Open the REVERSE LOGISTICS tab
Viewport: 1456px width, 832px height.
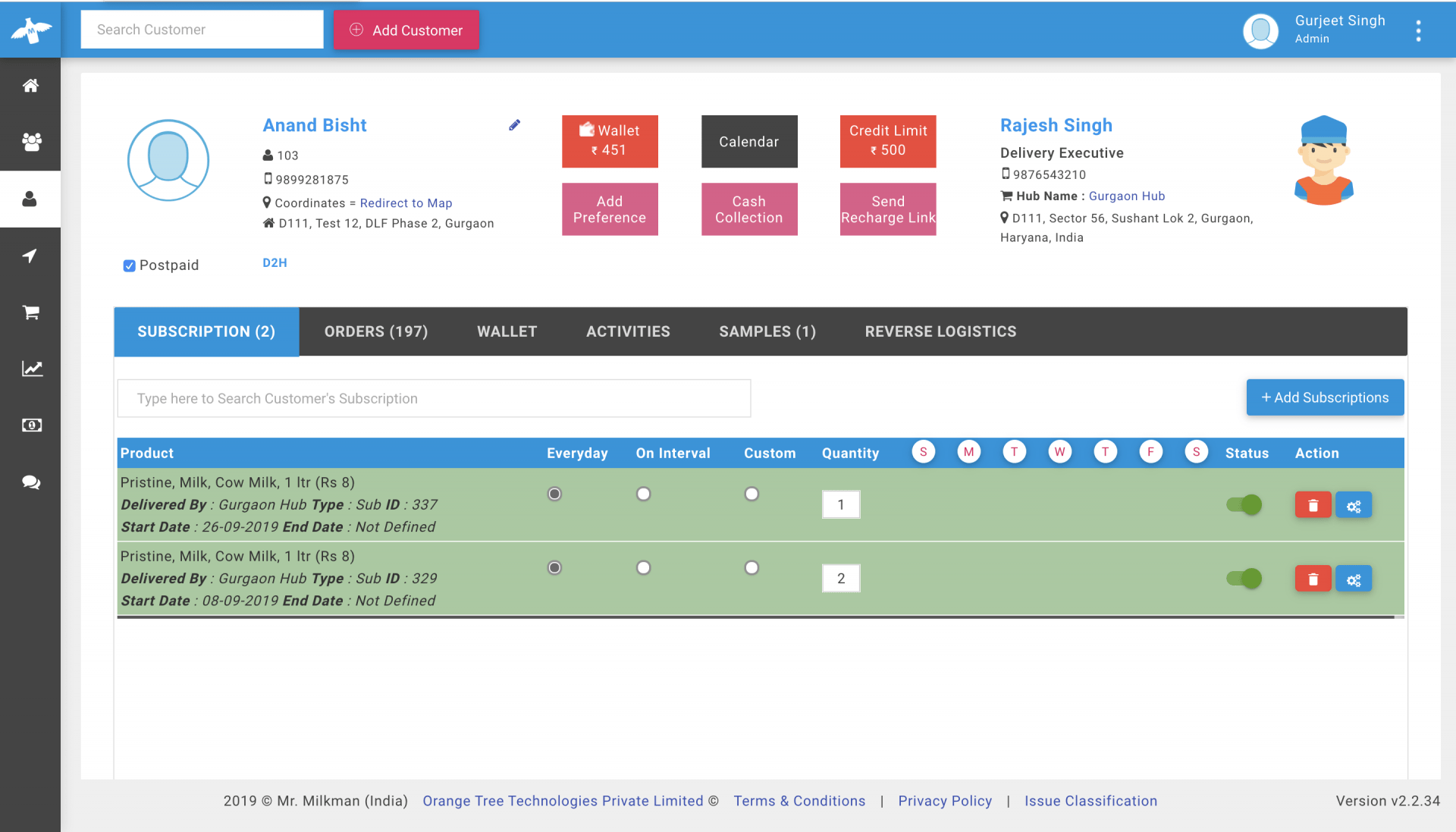tap(940, 331)
